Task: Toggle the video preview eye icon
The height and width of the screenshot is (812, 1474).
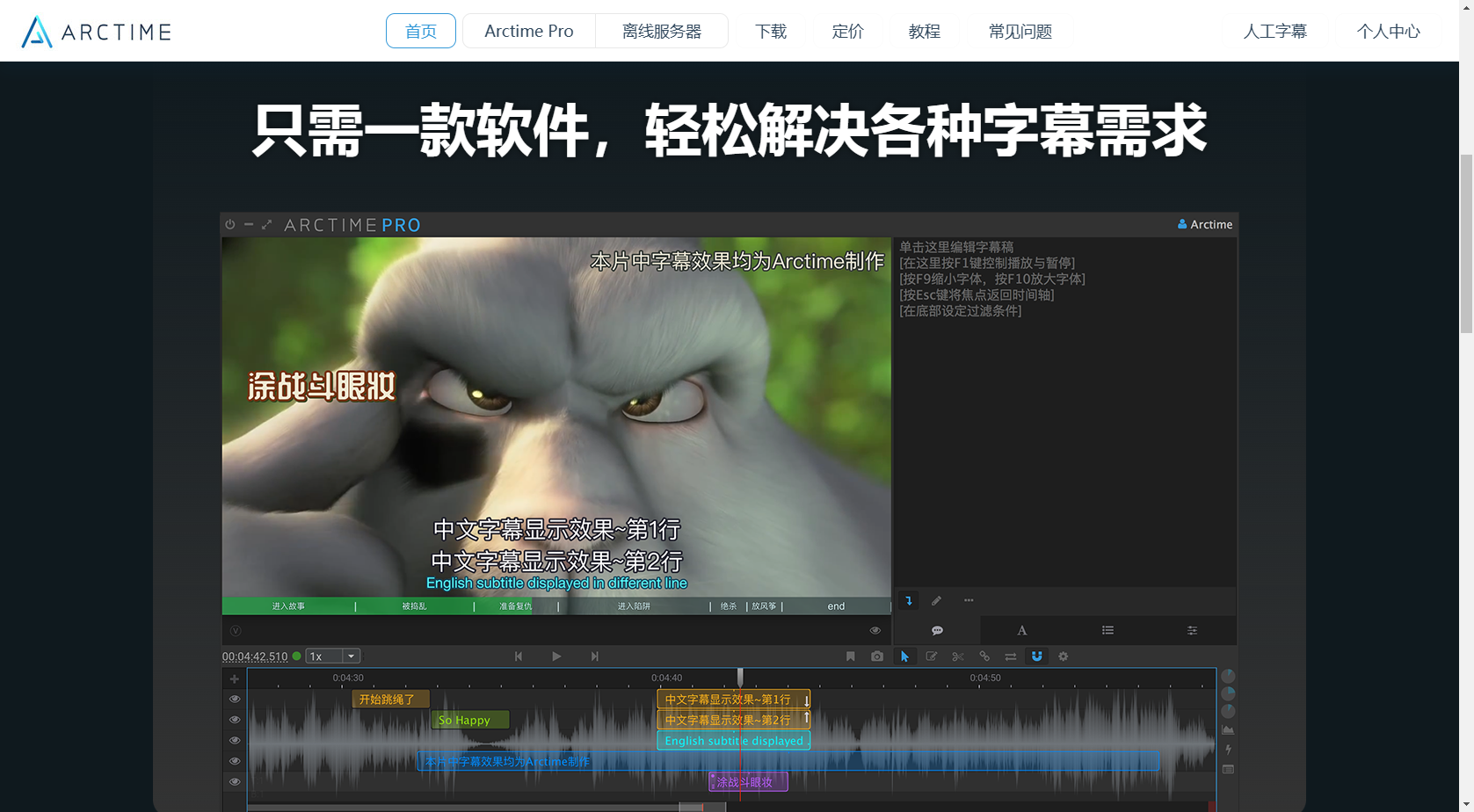Action: pyautogui.click(x=875, y=630)
